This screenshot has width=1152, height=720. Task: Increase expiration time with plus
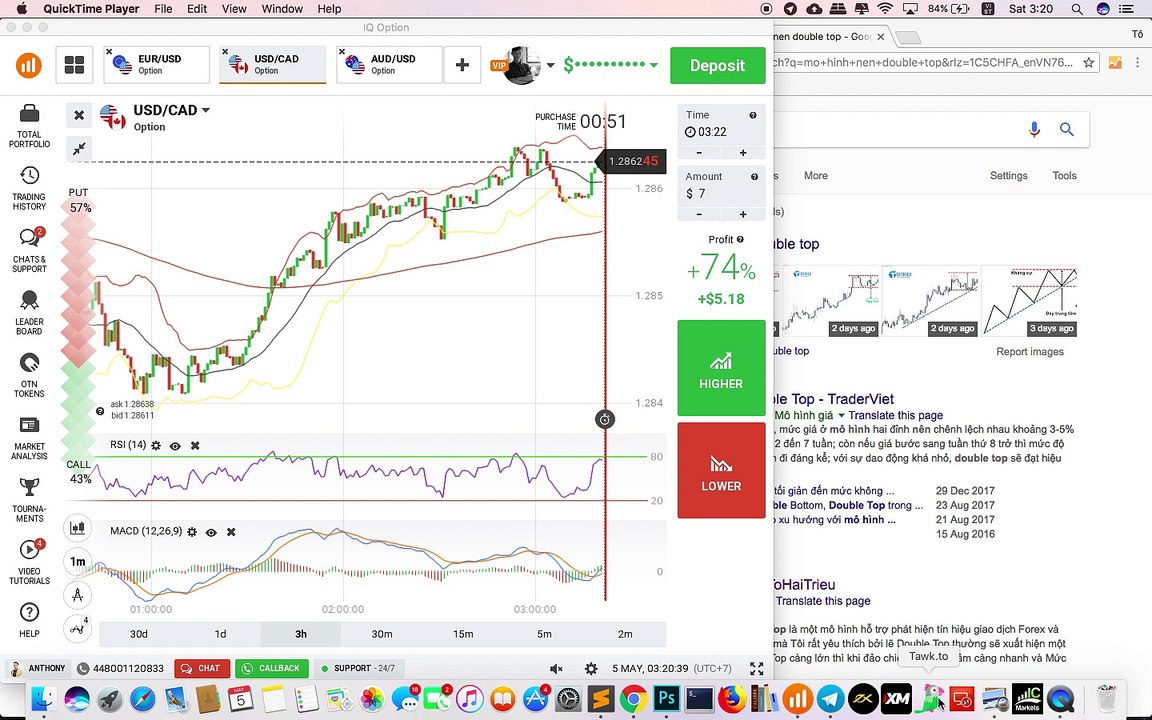click(743, 153)
